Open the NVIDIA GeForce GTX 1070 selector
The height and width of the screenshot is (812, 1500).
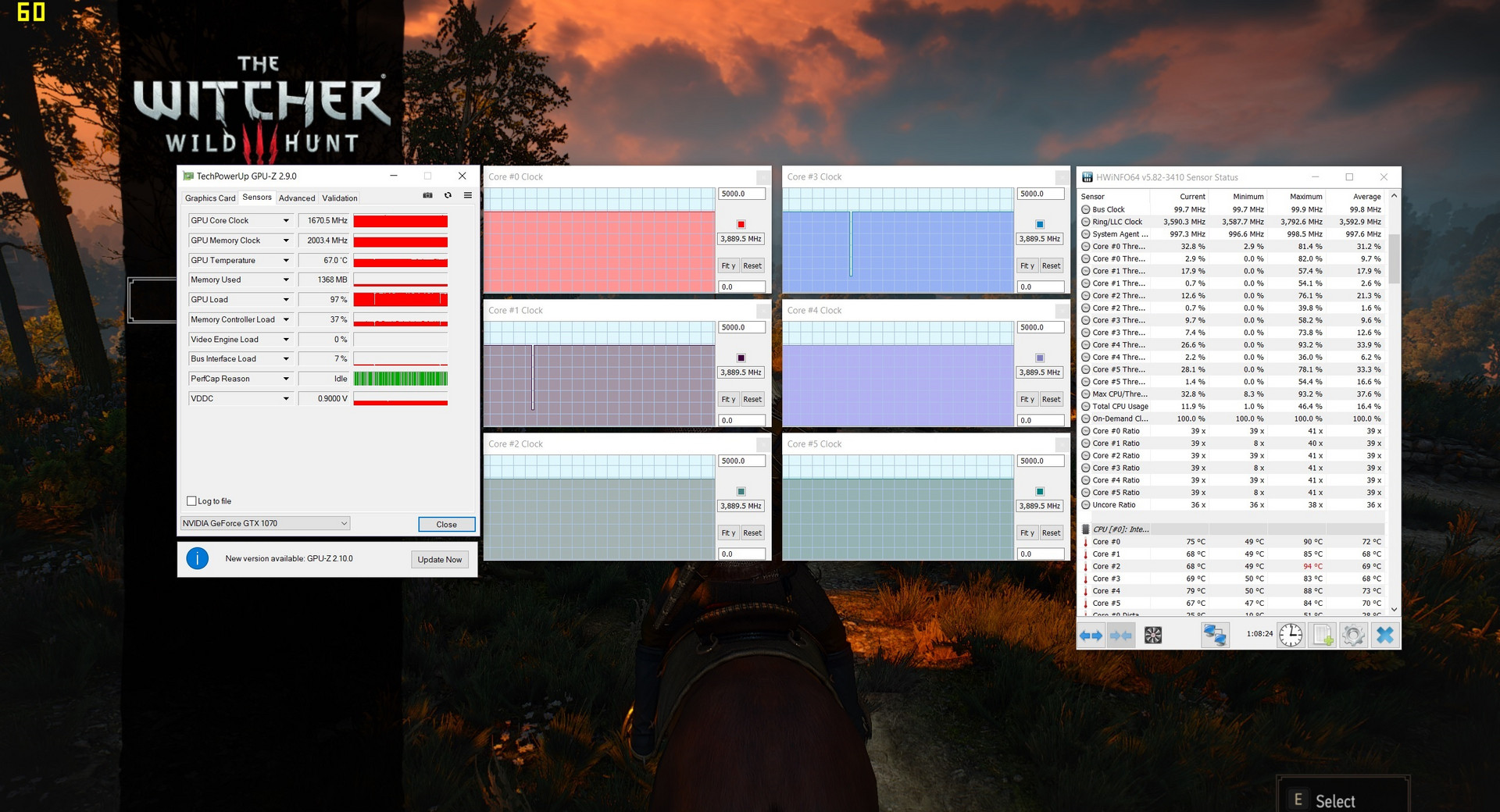265,523
